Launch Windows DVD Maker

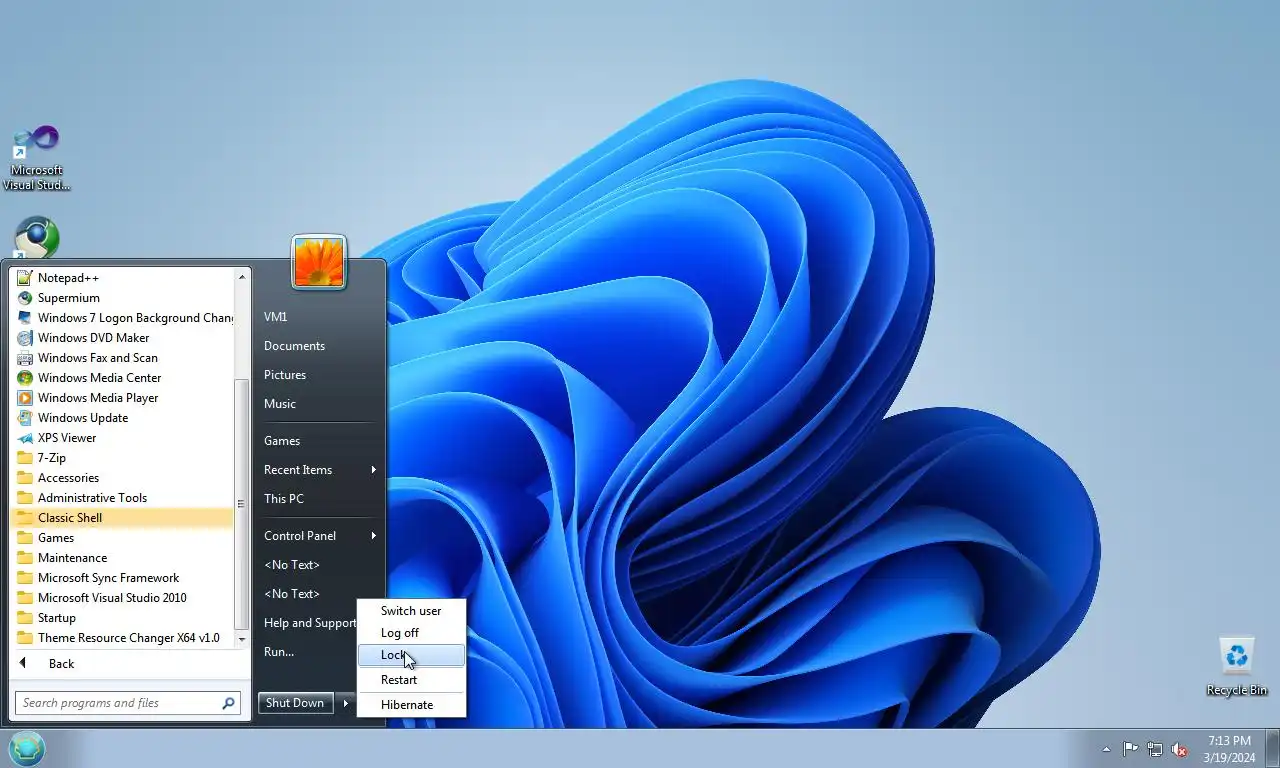[122, 337]
